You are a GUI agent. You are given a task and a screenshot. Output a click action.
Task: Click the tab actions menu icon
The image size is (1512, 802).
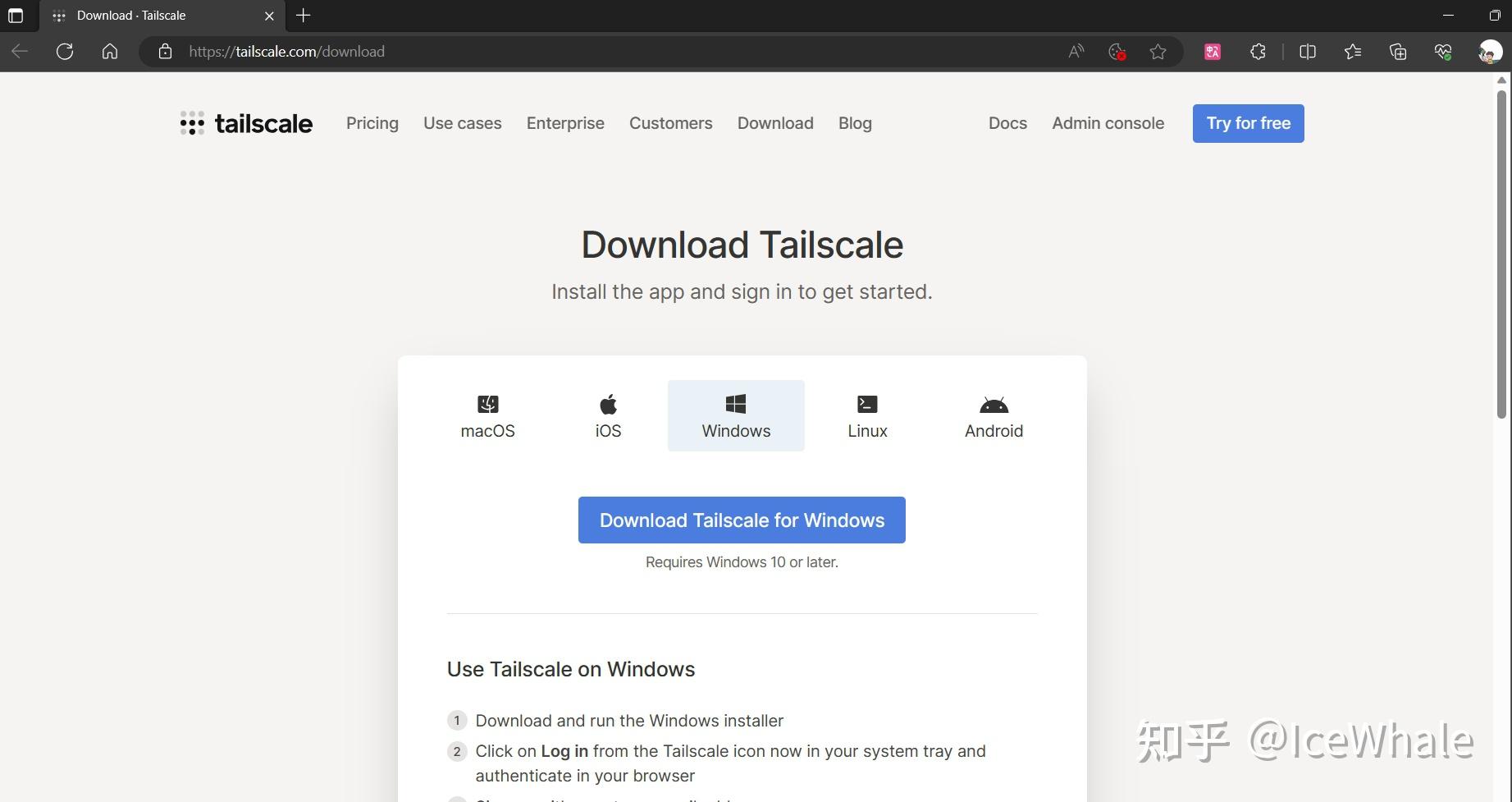coord(16,16)
